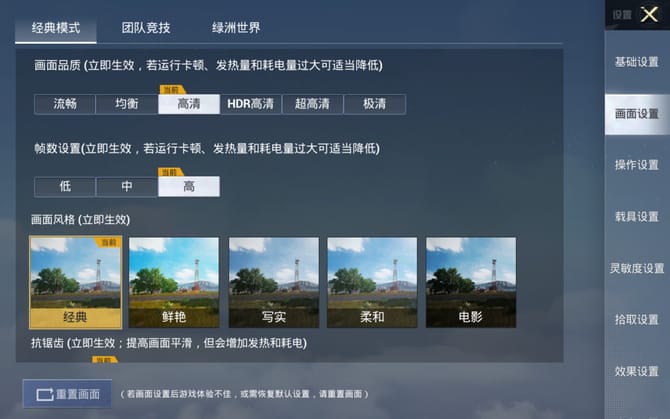The height and width of the screenshot is (419, 670).
Task: Set frame rate to 中
Action: [x=126, y=187]
